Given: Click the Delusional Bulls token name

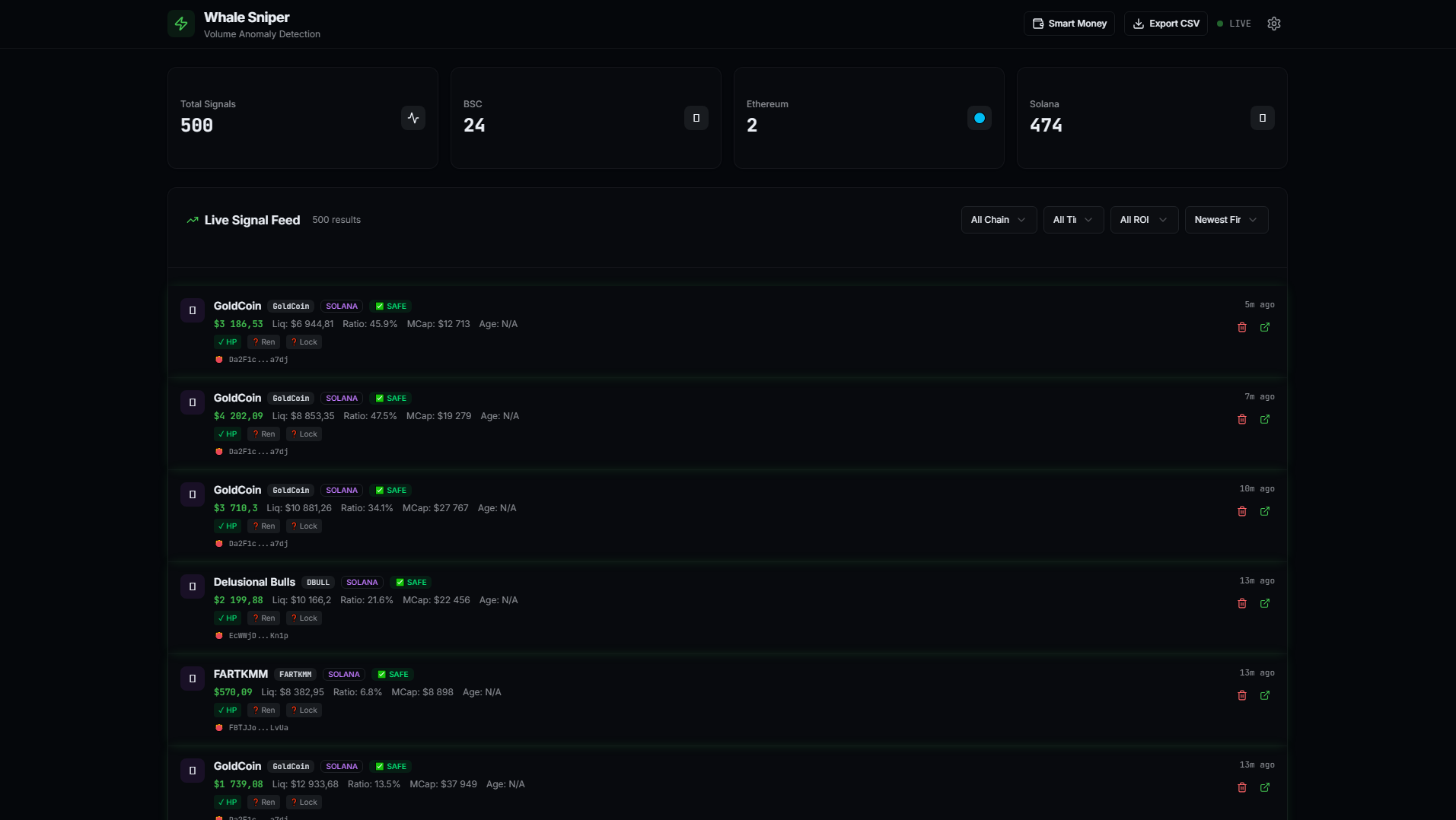Looking at the screenshot, I should 254,582.
